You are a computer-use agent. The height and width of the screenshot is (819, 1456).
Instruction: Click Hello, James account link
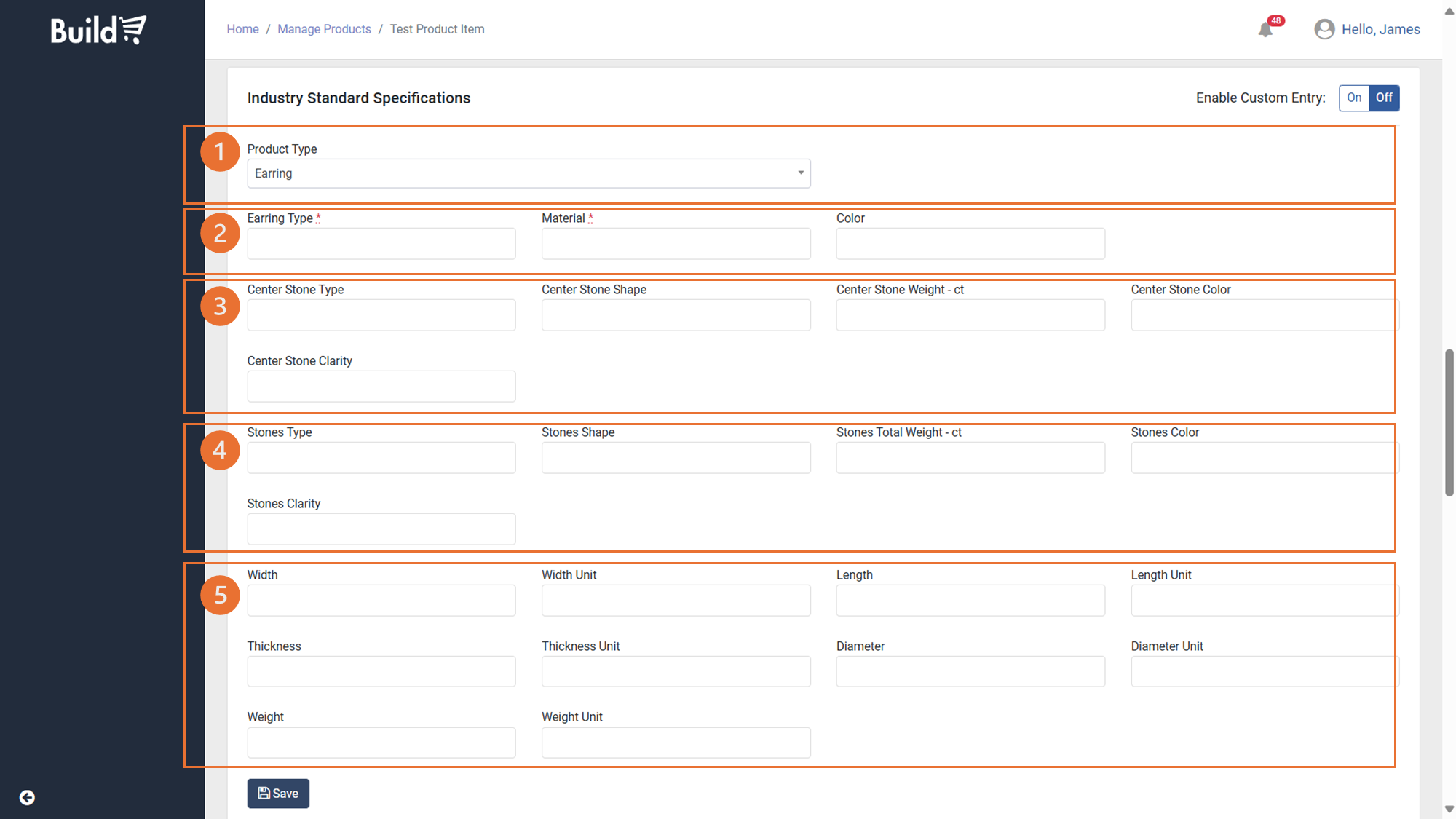[x=1380, y=29]
